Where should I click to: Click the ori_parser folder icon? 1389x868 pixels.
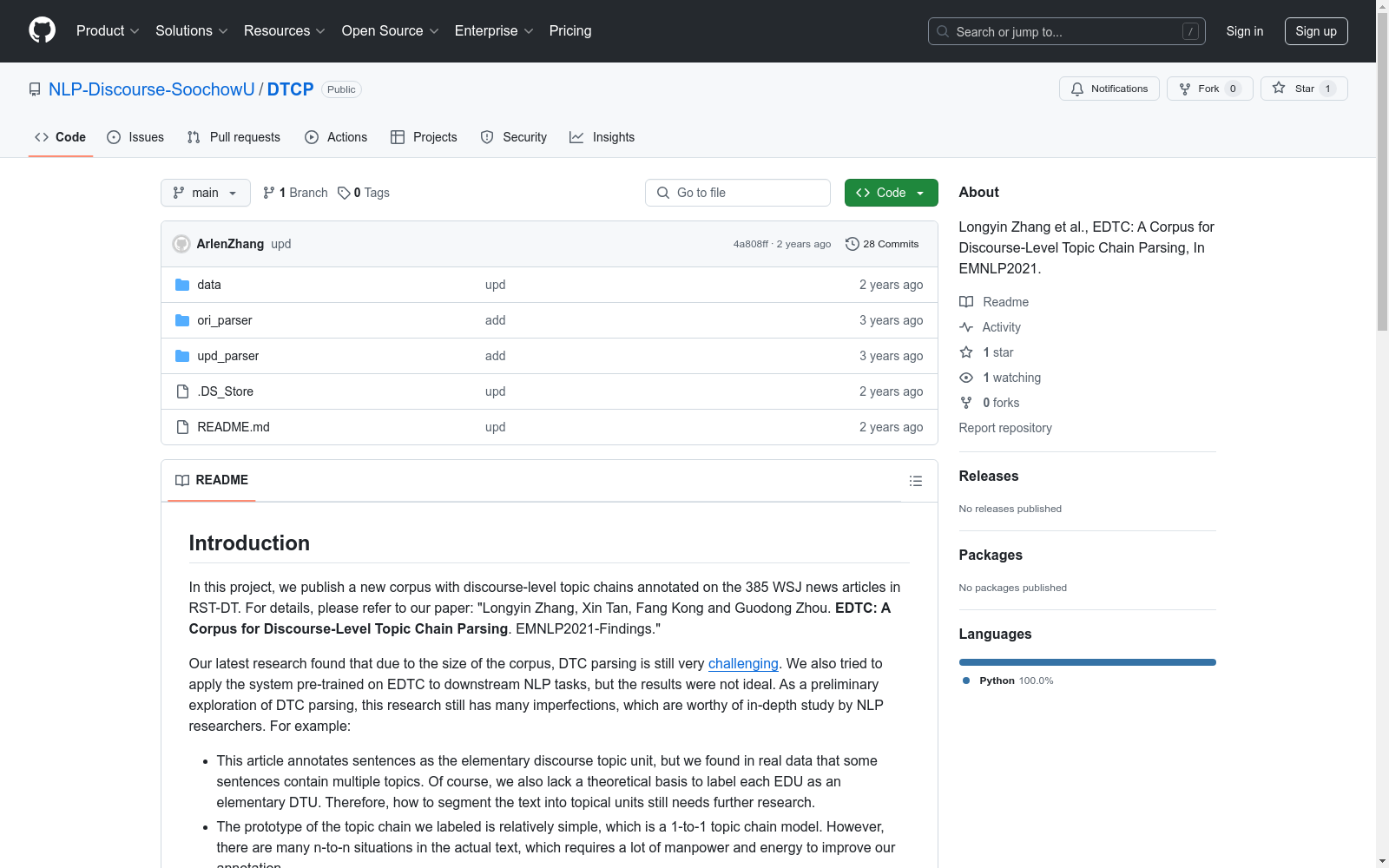pyautogui.click(x=182, y=320)
